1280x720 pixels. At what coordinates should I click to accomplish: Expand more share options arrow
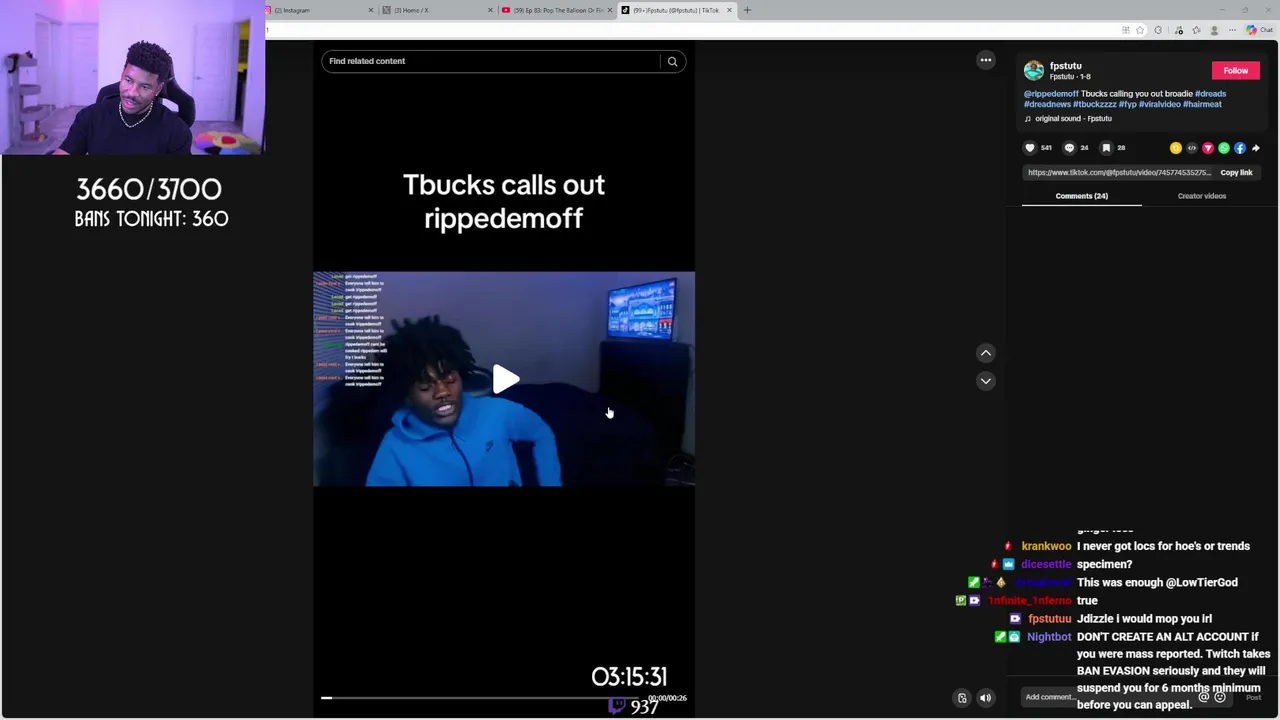[x=1256, y=148]
